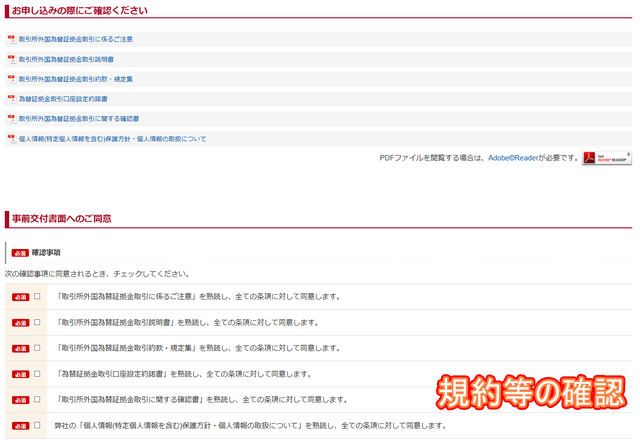This screenshot has height=446, width=640.
Task: Check agreement box for 取引に係るご注意
Action: click(37, 296)
